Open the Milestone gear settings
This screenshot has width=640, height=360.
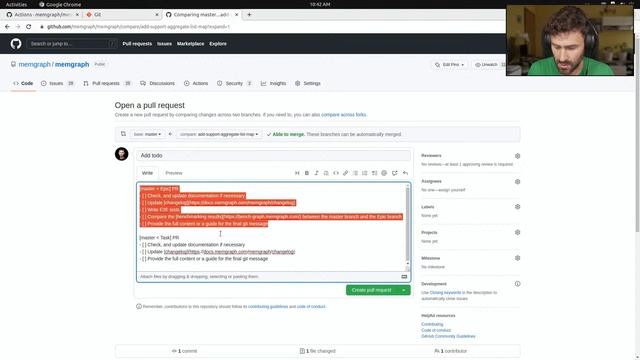pyautogui.click(x=518, y=258)
